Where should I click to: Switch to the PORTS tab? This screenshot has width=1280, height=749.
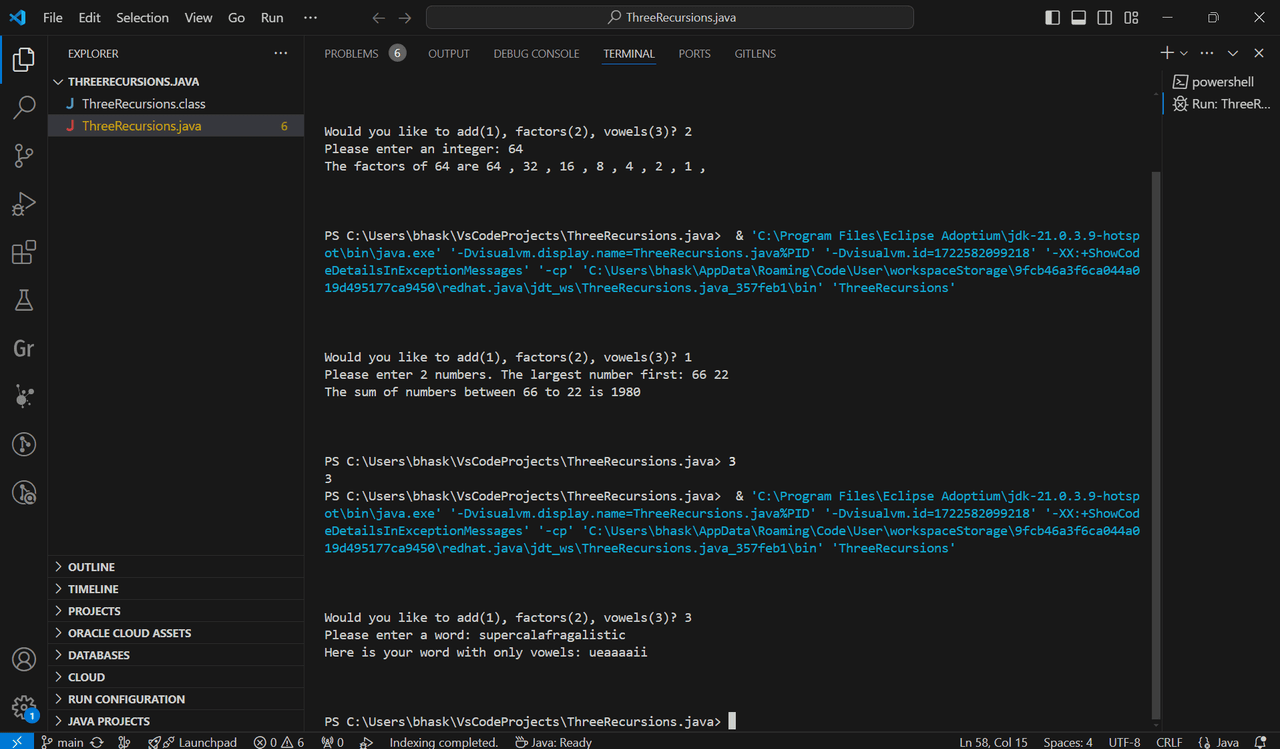694,53
